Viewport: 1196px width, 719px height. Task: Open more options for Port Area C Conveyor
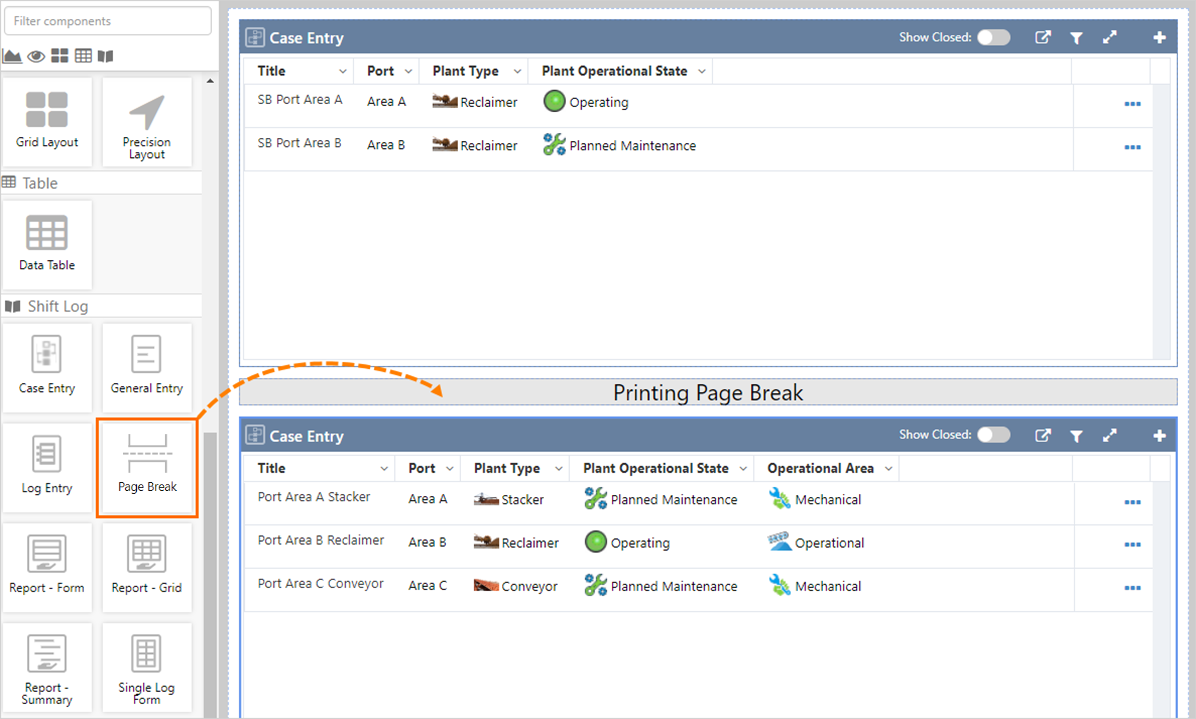pos(1132,588)
